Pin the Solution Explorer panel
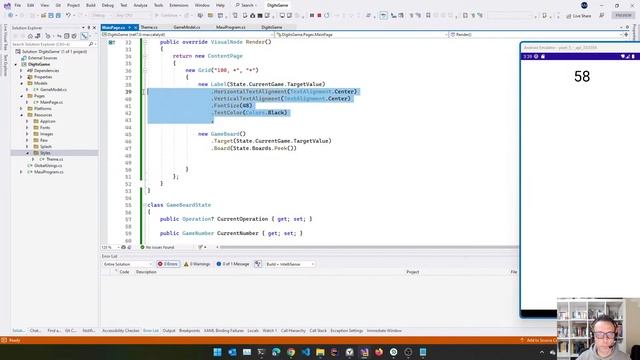 click(x=89, y=28)
